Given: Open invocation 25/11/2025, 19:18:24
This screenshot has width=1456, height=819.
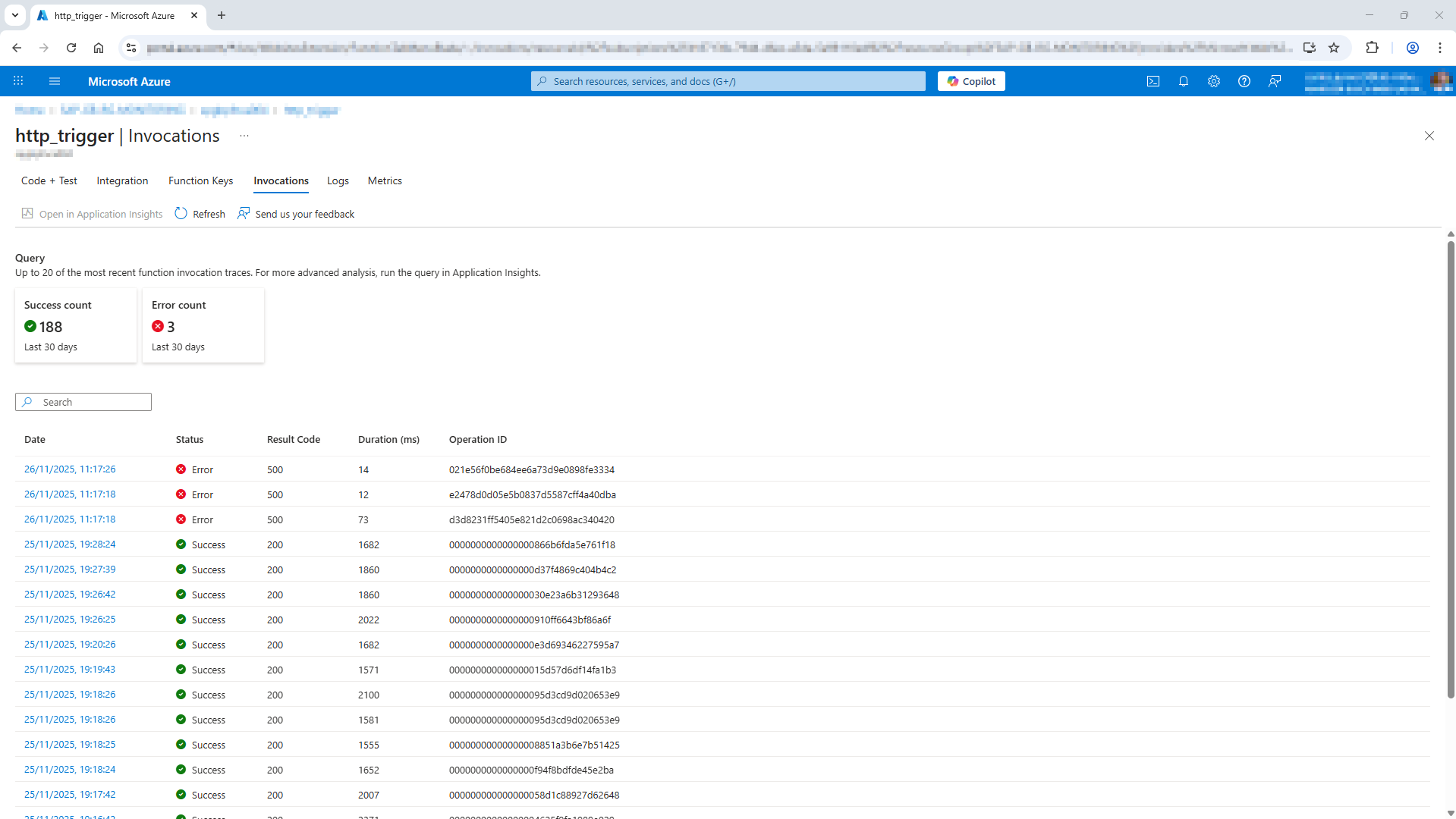Looking at the screenshot, I should coord(70,770).
